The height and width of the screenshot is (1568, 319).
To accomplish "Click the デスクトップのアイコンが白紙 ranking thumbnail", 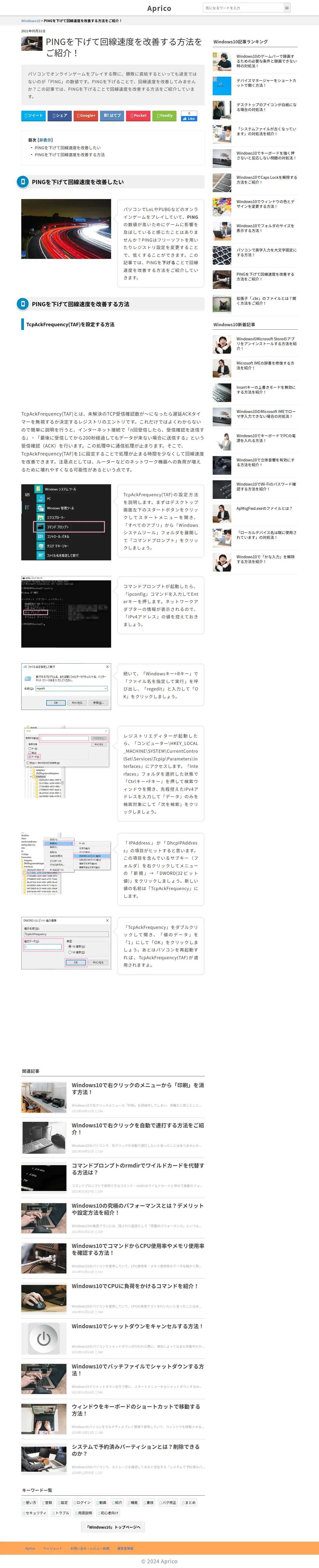I will [222, 110].
